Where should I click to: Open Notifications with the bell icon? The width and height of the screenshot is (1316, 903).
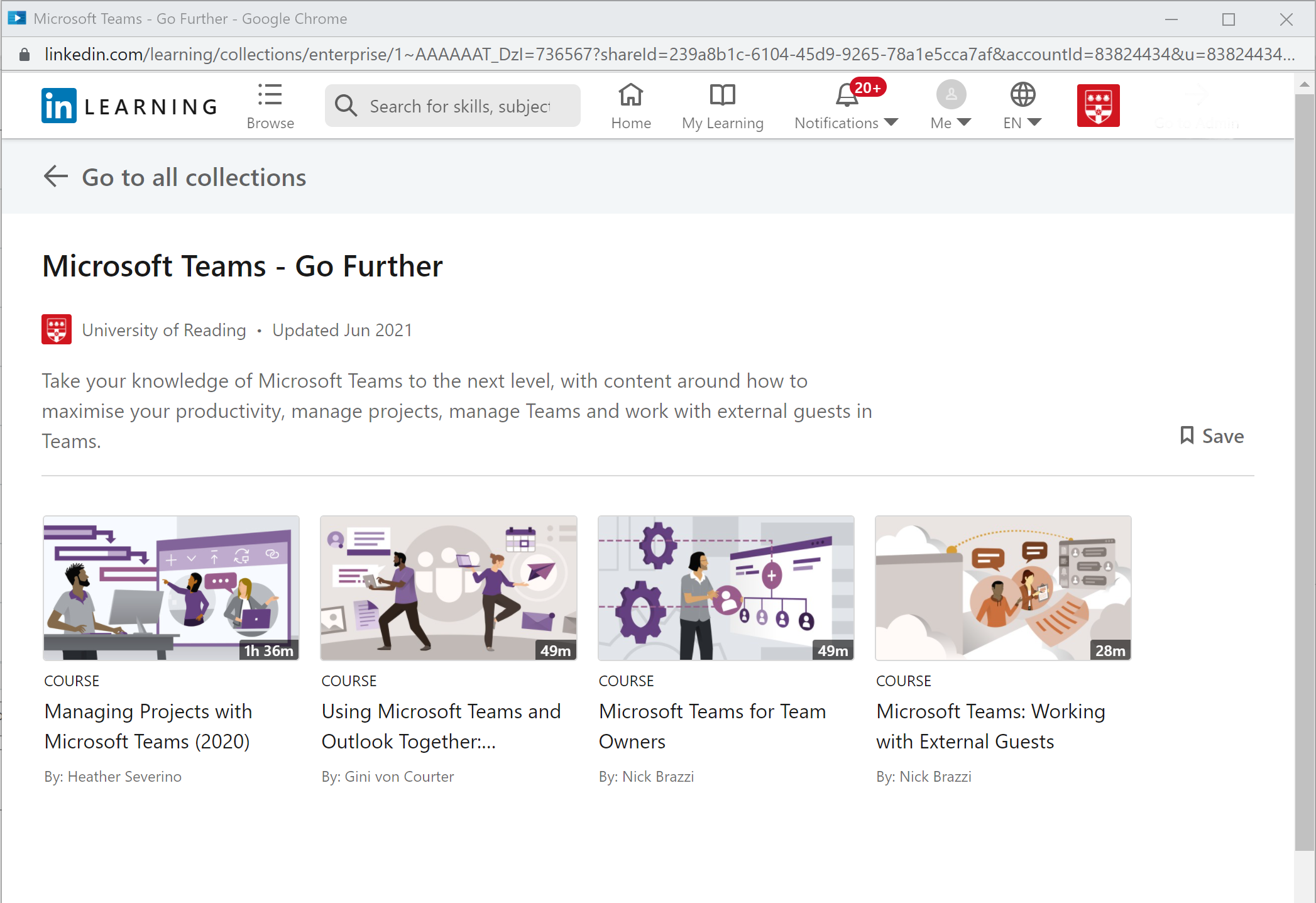(x=846, y=96)
